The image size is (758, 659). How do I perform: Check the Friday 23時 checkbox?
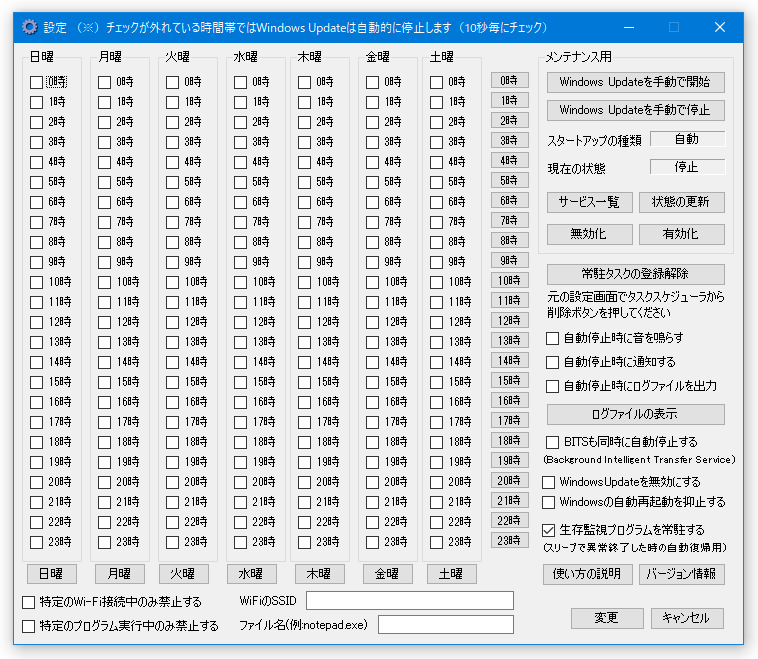click(x=373, y=542)
